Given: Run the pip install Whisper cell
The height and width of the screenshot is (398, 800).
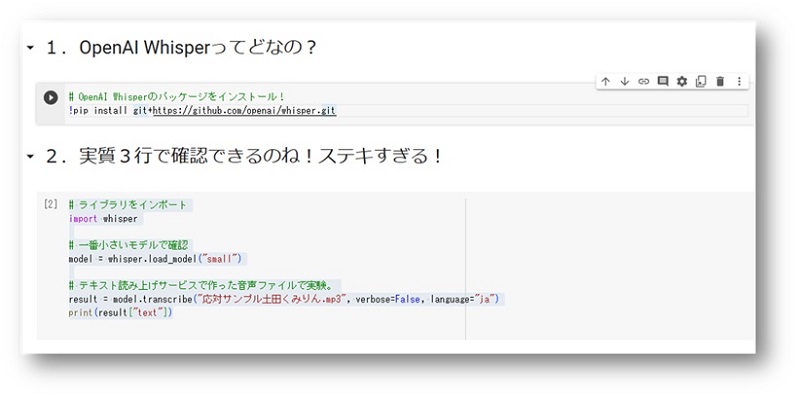Looking at the screenshot, I should [51, 97].
